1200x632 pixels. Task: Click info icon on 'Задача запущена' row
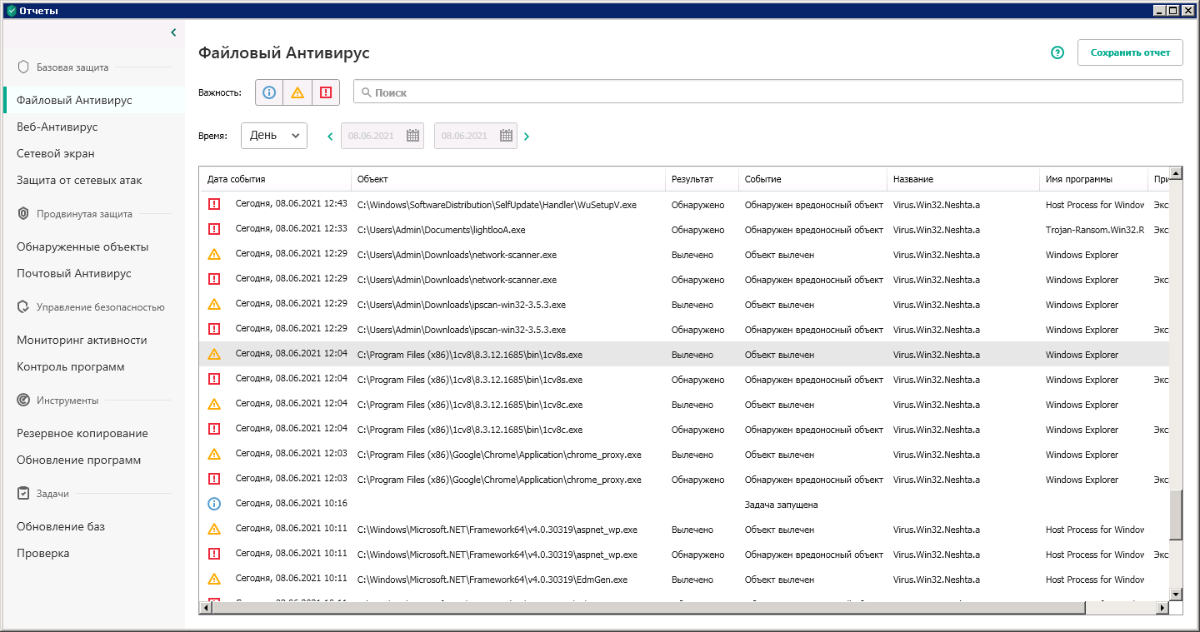(214, 504)
